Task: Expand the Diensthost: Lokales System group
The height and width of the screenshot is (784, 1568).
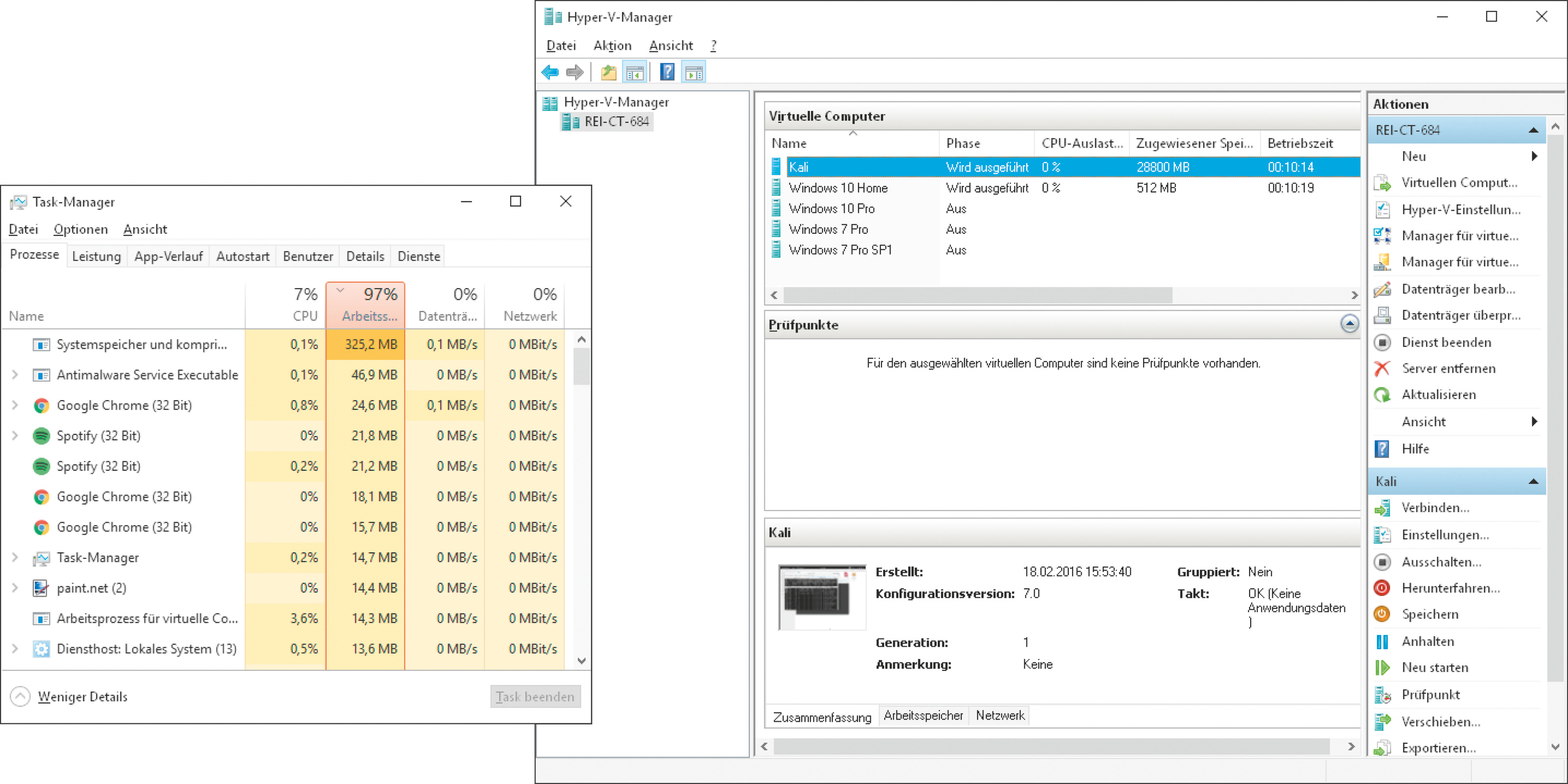Action: tap(15, 649)
